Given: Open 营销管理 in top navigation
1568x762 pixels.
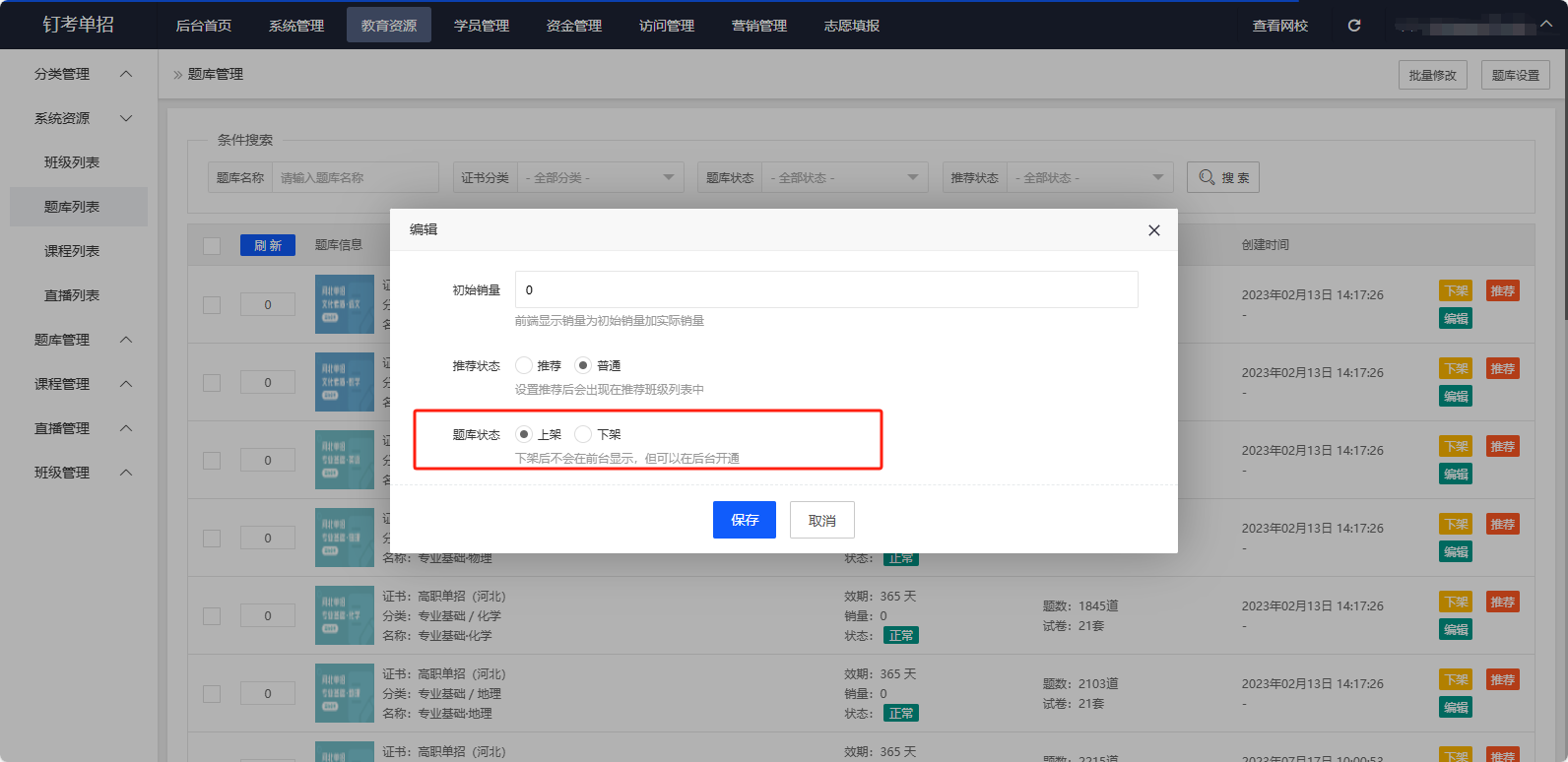Looking at the screenshot, I should pyautogui.click(x=759, y=26).
